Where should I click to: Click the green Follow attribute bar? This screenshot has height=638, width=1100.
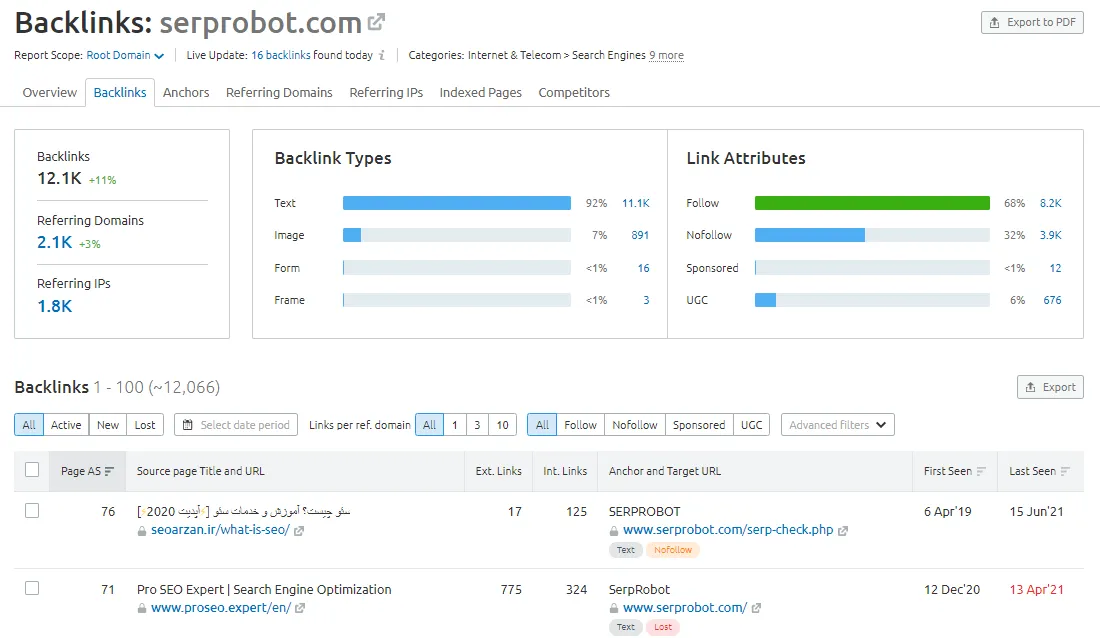[872, 203]
